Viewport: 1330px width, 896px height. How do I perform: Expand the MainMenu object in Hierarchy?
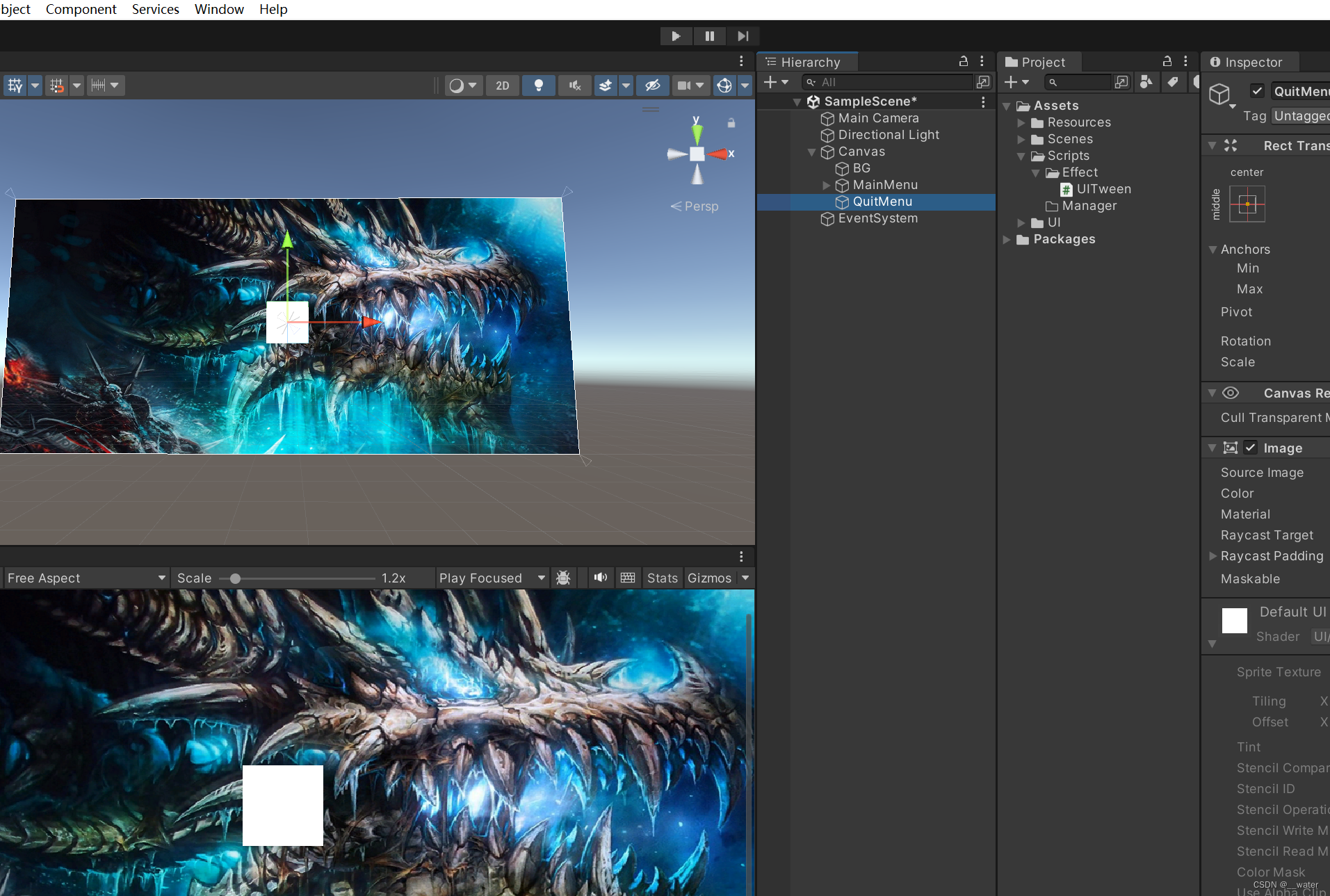[826, 185]
